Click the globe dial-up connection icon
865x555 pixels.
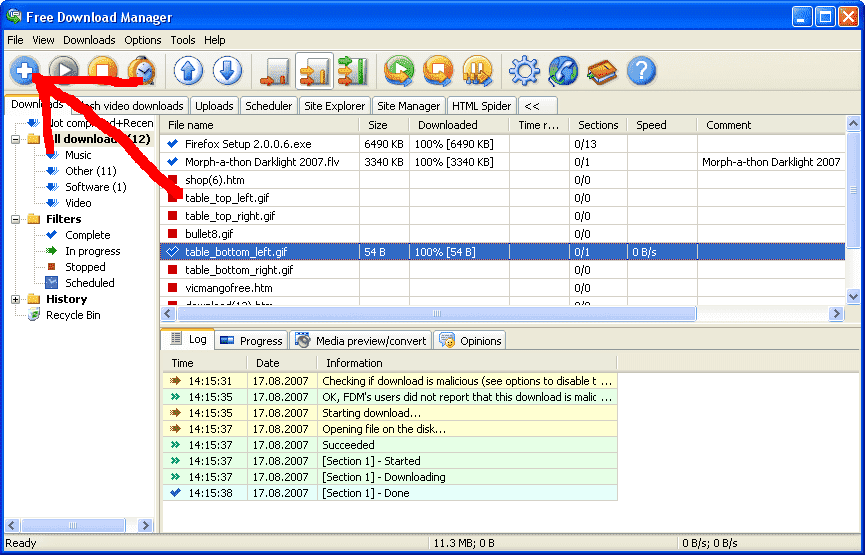pyautogui.click(x=563, y=71)
